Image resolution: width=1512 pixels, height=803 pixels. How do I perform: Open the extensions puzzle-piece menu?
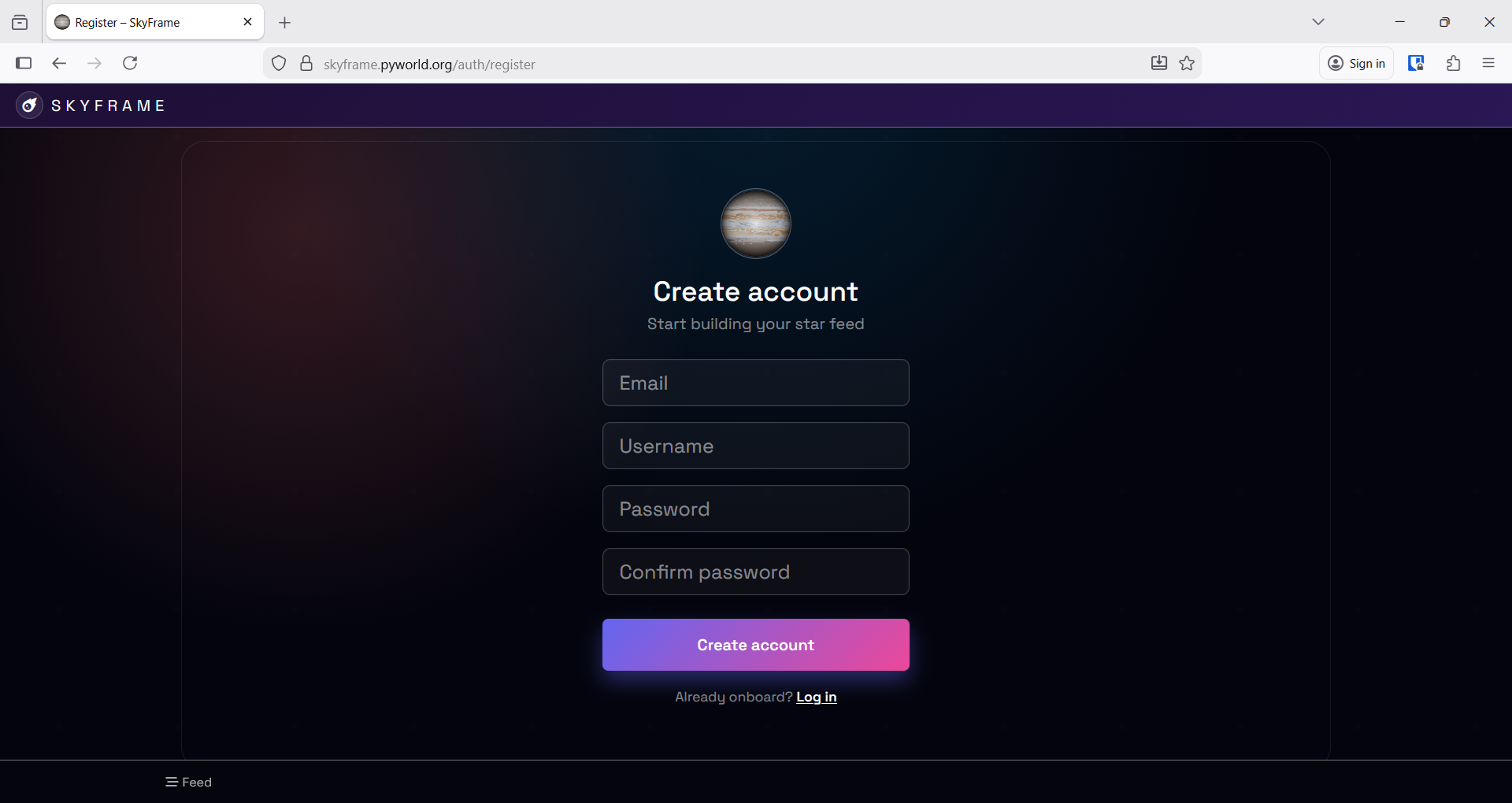pyautogui.click(x=1453, y=63)
